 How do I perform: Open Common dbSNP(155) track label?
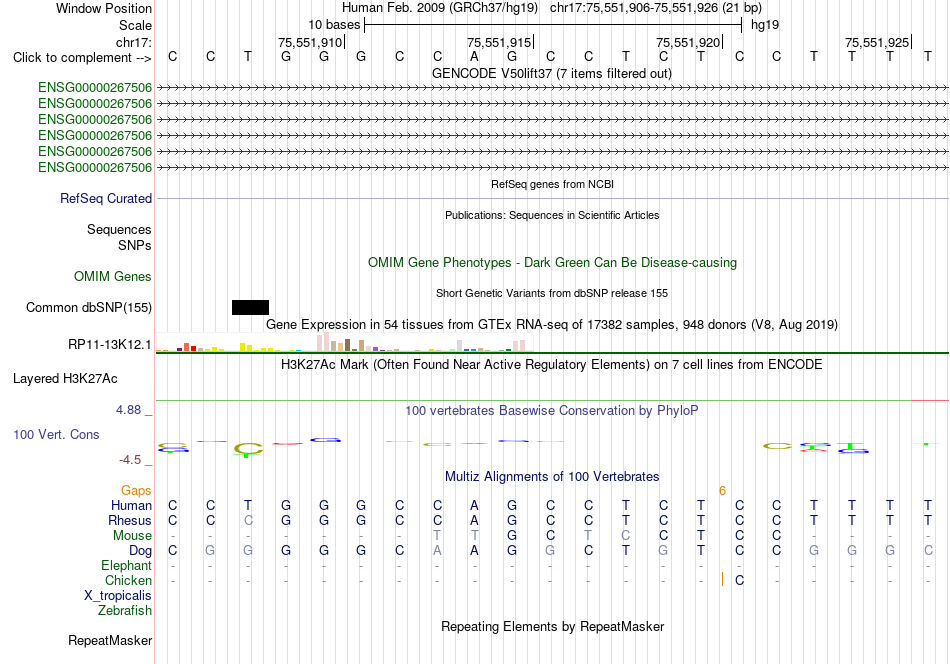pos(89,307)
